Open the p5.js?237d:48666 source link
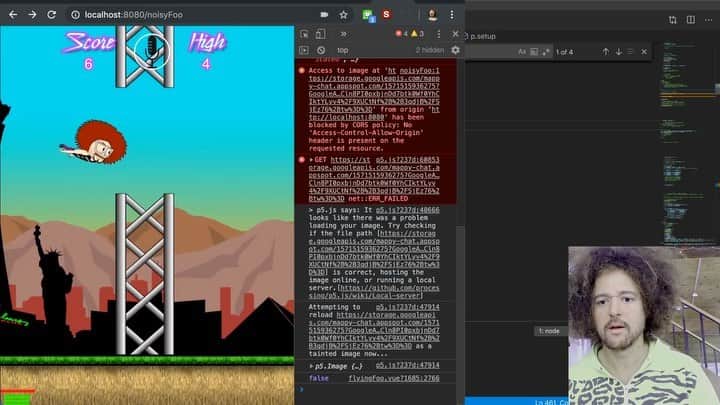This screenshot has height=405, width=720. point(407,210)
